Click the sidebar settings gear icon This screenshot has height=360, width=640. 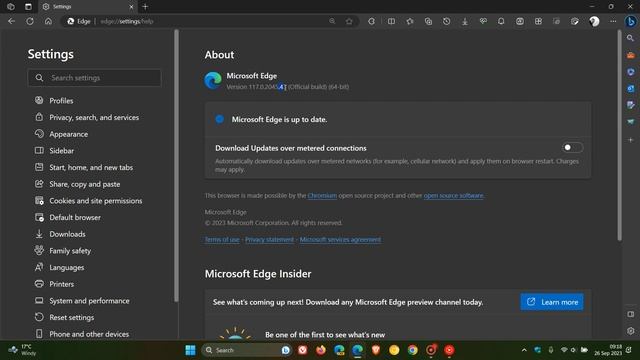[631, 331]
